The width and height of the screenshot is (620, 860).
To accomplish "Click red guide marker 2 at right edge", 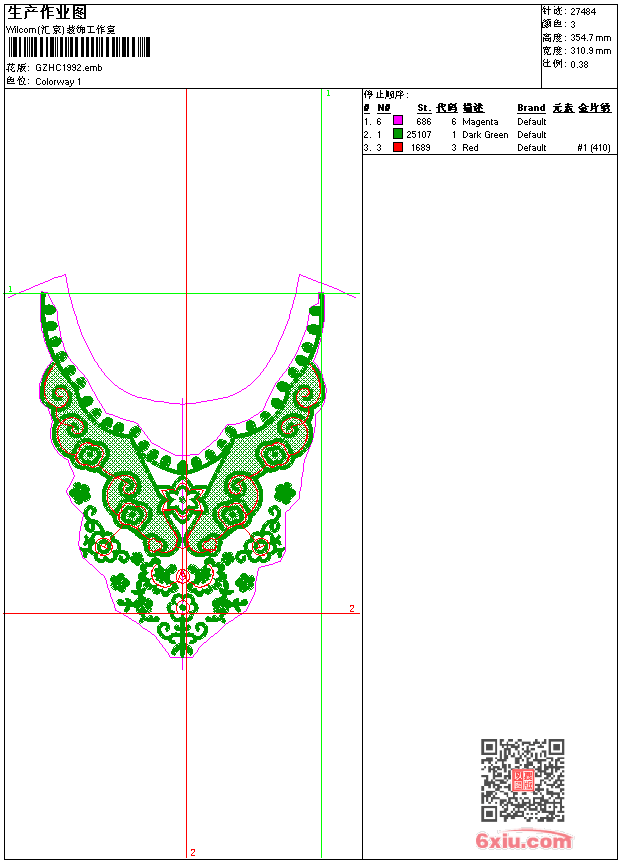I will (x=352, y=608).
